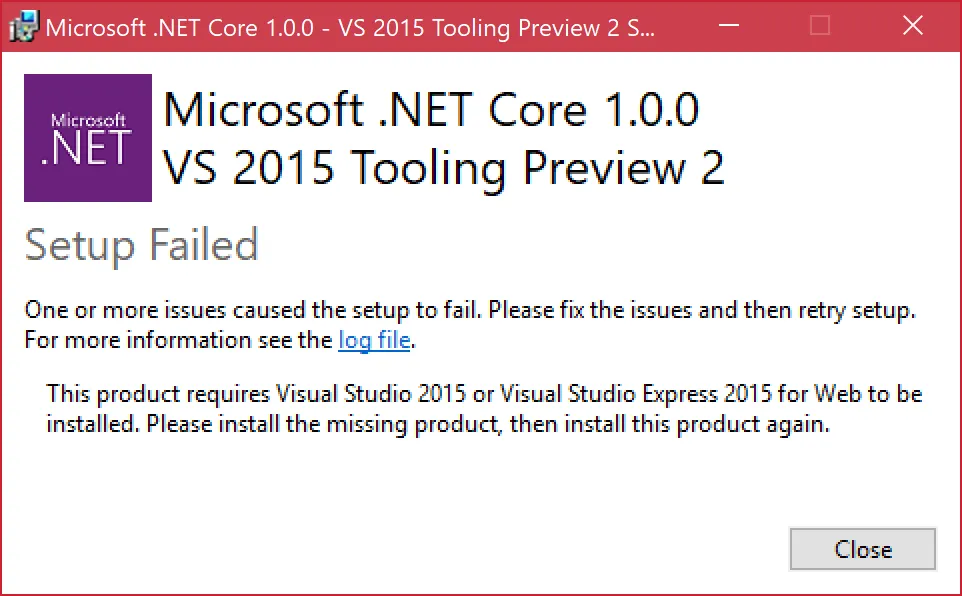This screenshot has height=596, width=962.
Task: Click the window title bar text
Action: (x=350, y=26)
